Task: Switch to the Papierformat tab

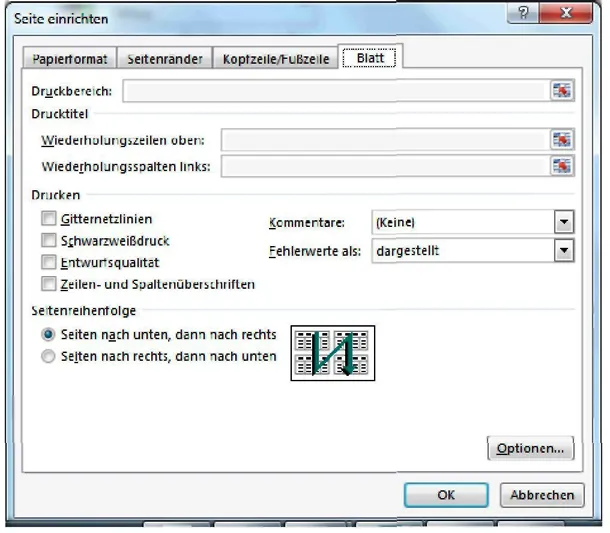Action: point(69,59)
